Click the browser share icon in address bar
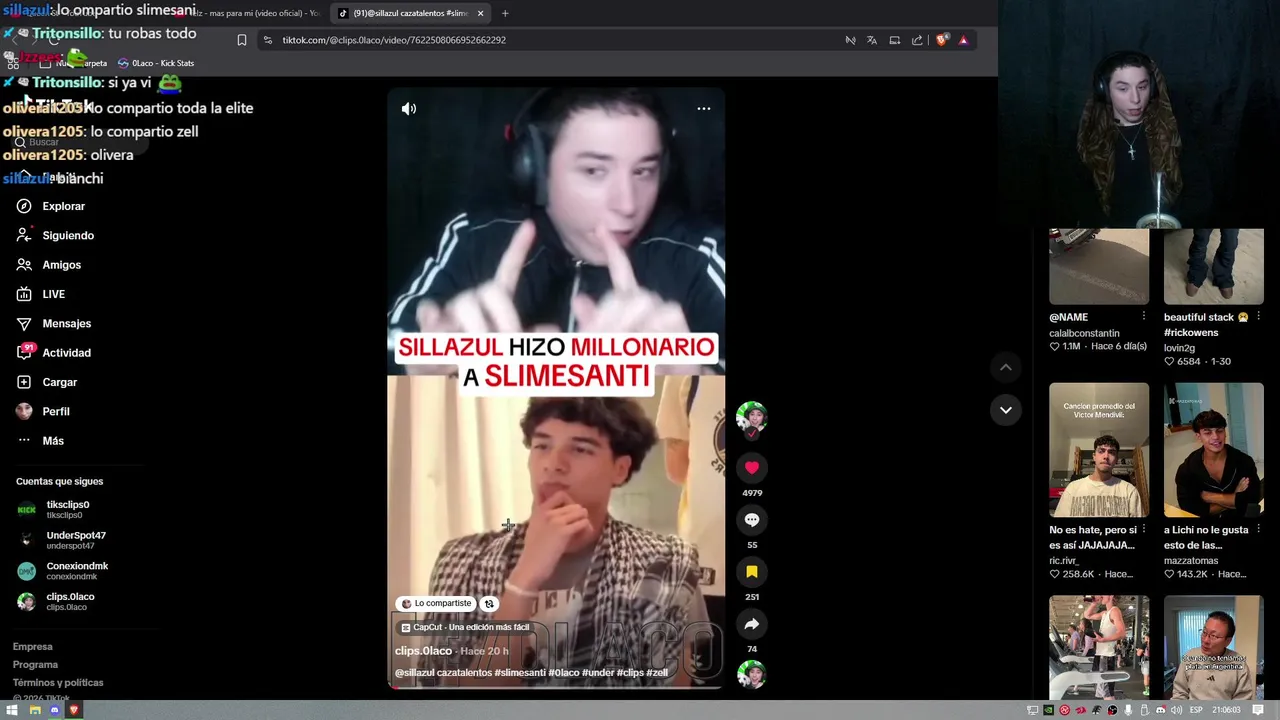Viewport: 1280px width, 720px height. click(917, 40)
